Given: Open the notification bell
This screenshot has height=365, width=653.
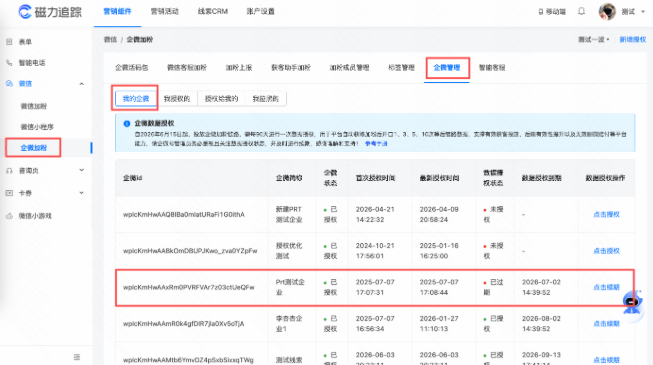Looking at the screenshot, I should pyautogui.click(x=581, y=11).
